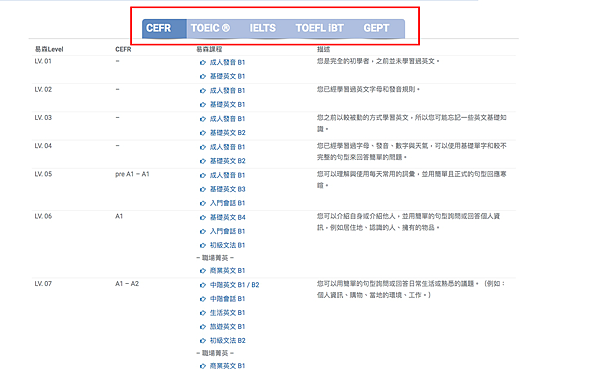
Task: Click the LV. 06 description text
Action: click(x=408, y=222)
